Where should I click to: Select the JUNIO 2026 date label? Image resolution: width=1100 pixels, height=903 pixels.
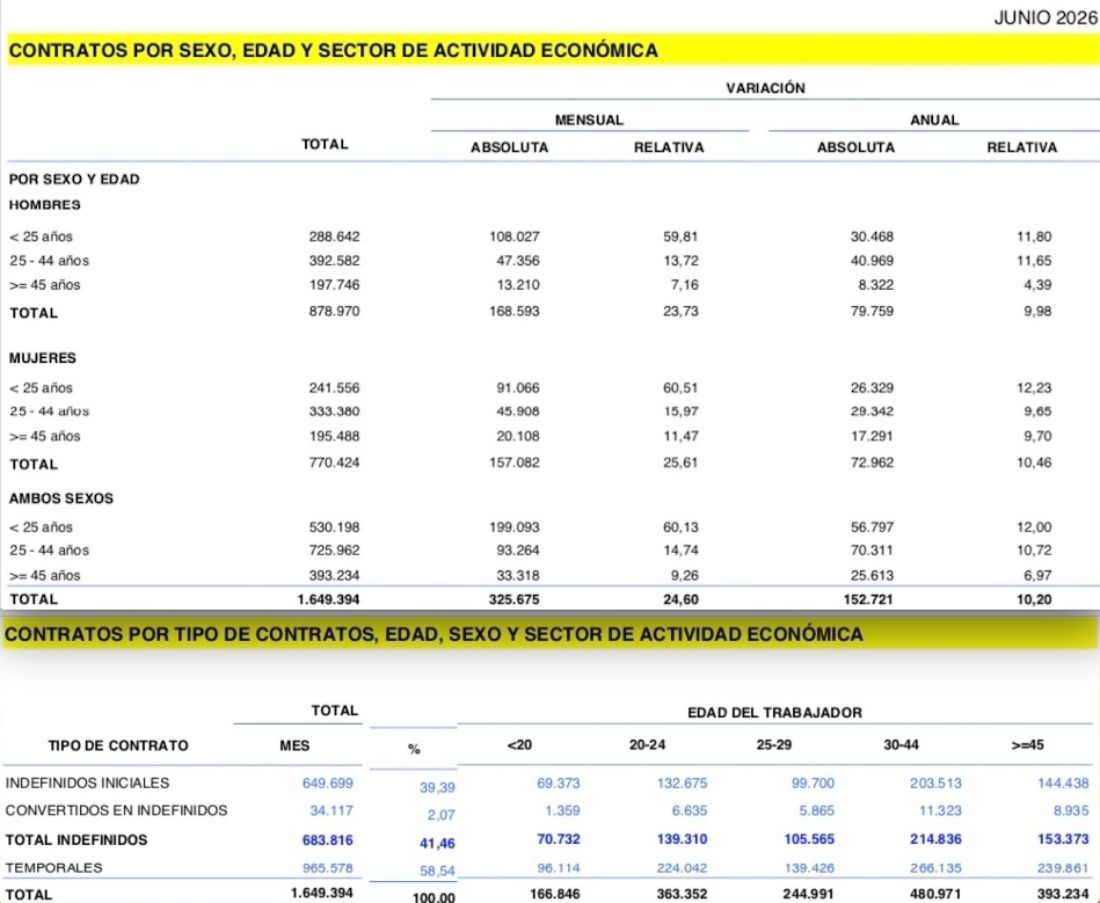click(x=1045, y=18)
